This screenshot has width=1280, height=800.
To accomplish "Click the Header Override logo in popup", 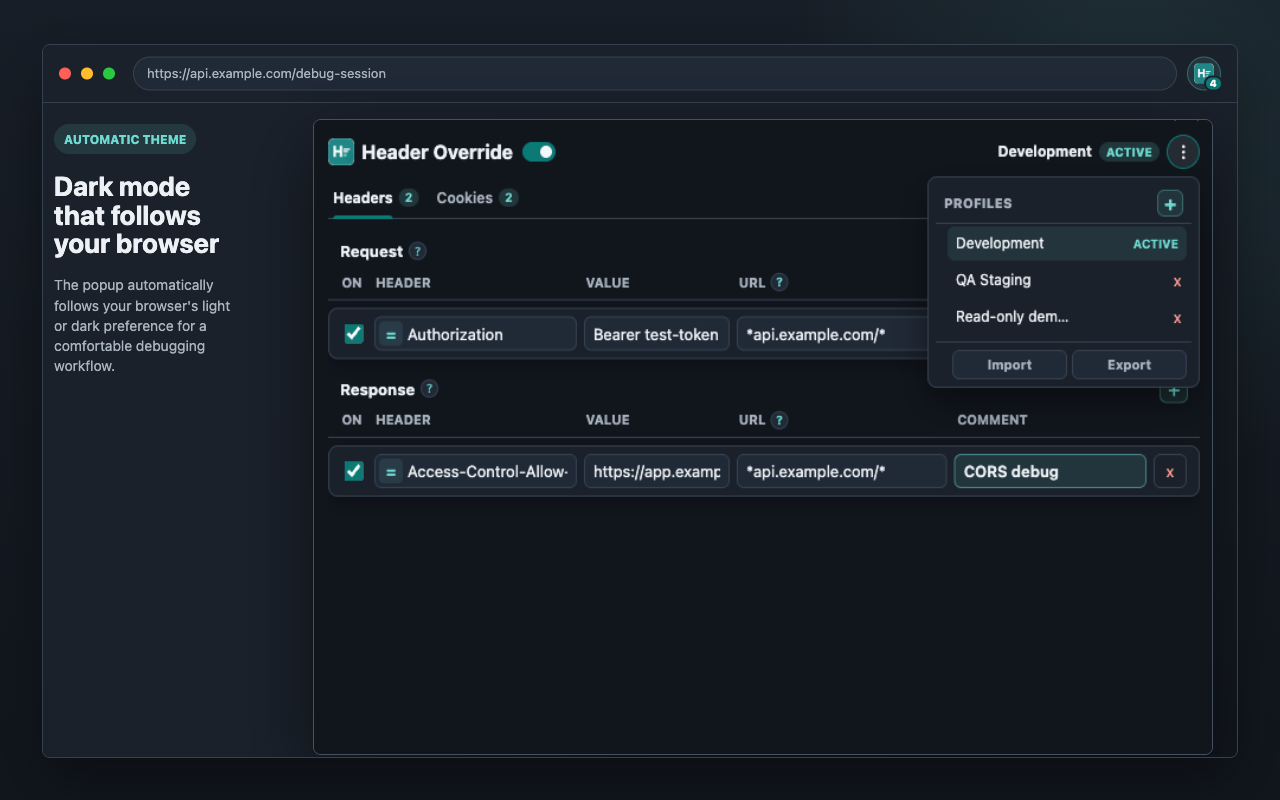I will click(x=341, y=152).
